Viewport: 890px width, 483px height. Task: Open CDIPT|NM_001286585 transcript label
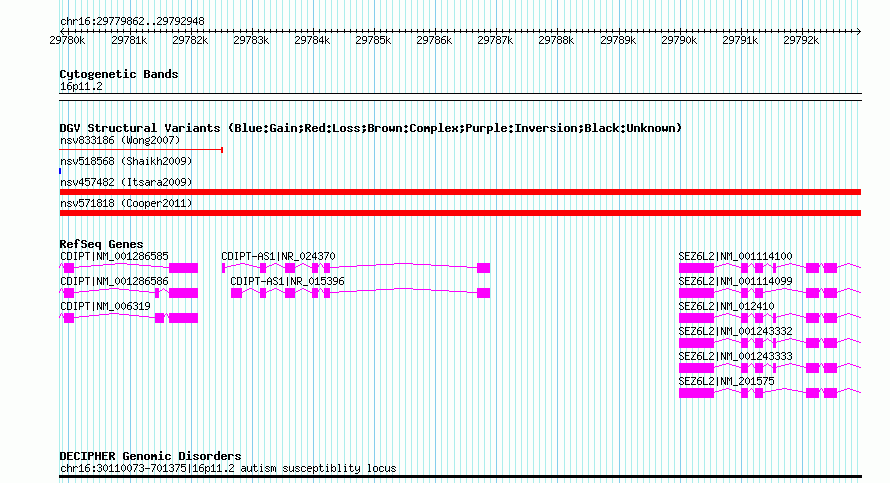click(114, 257)
